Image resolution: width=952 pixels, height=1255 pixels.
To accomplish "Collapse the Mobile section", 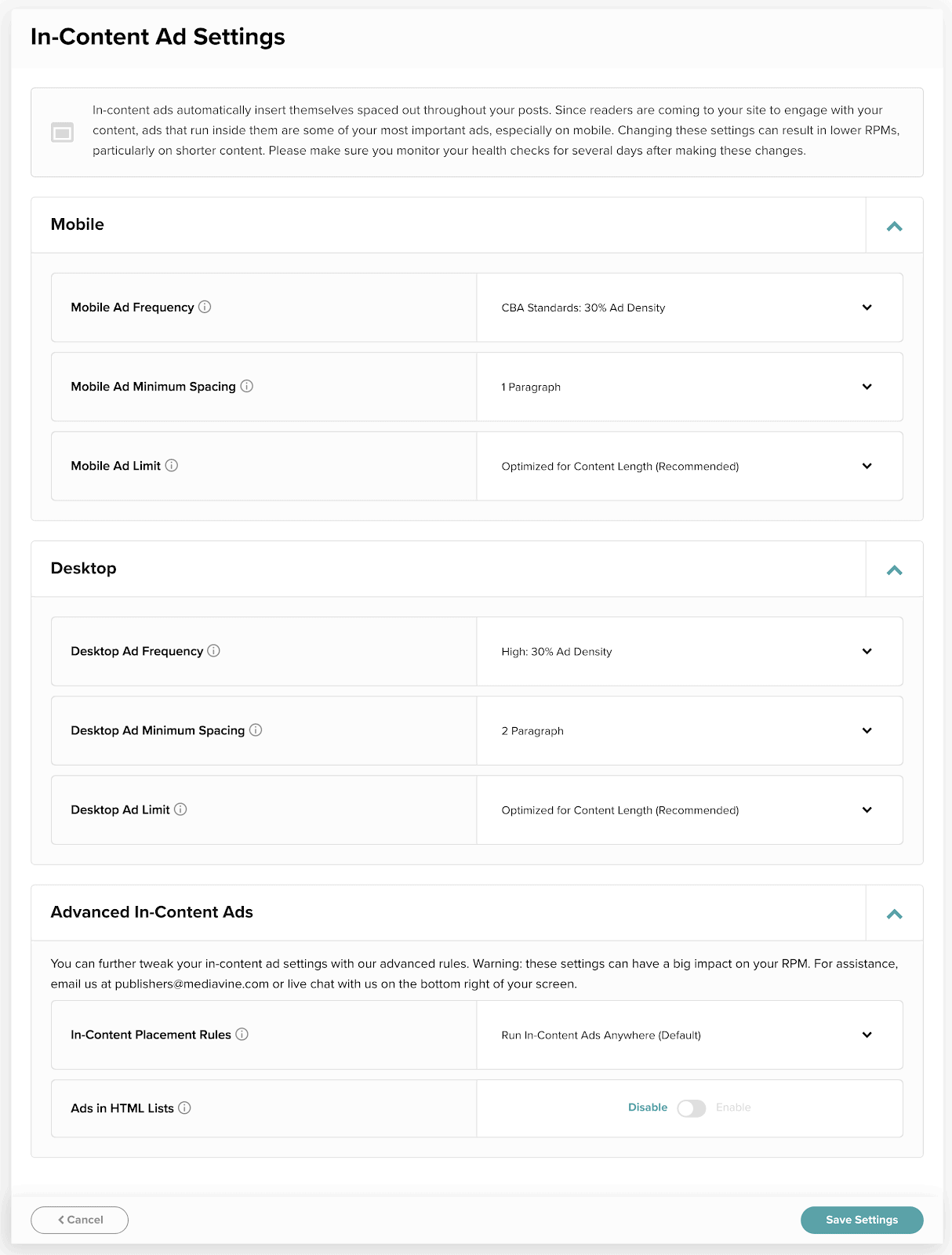I will [x=894, y=226].
